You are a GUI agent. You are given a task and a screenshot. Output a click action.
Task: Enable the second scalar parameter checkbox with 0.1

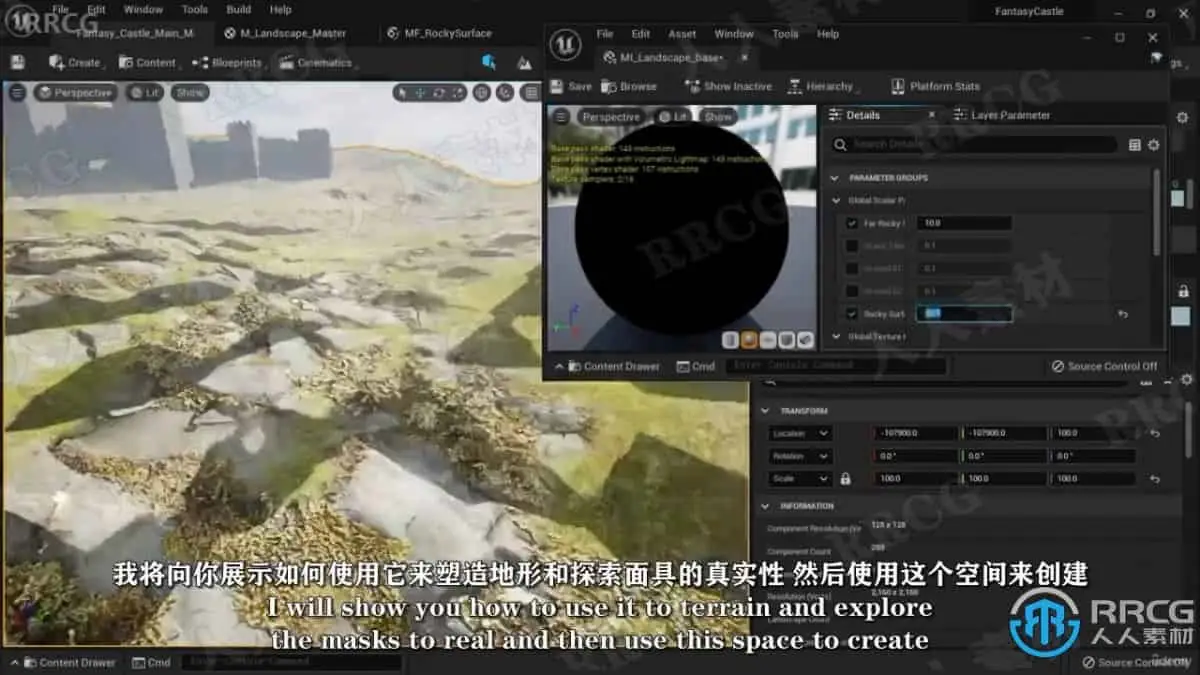[x=852, y=245]
